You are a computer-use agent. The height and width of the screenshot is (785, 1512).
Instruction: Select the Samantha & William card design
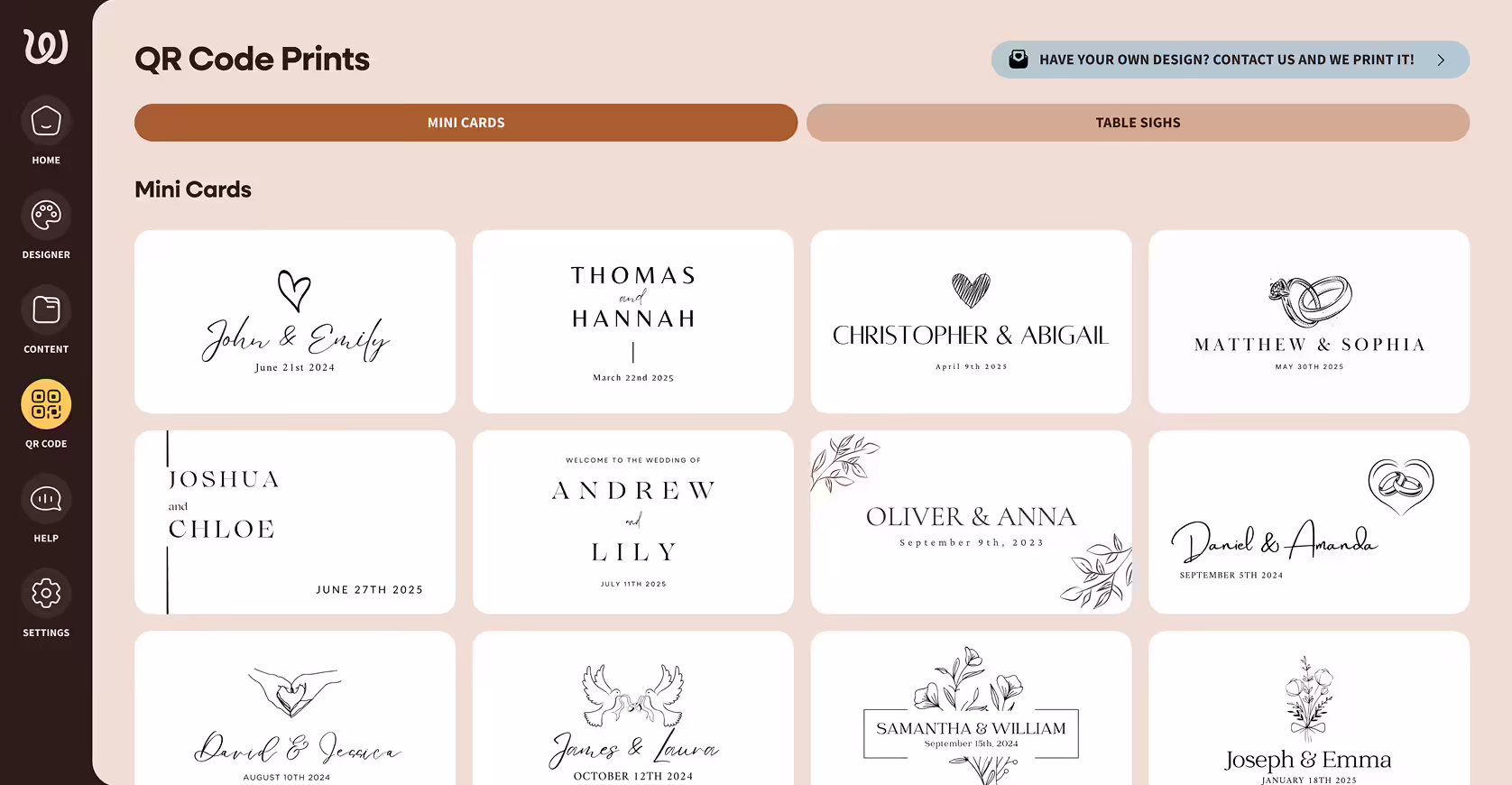(x=971, y=708)
